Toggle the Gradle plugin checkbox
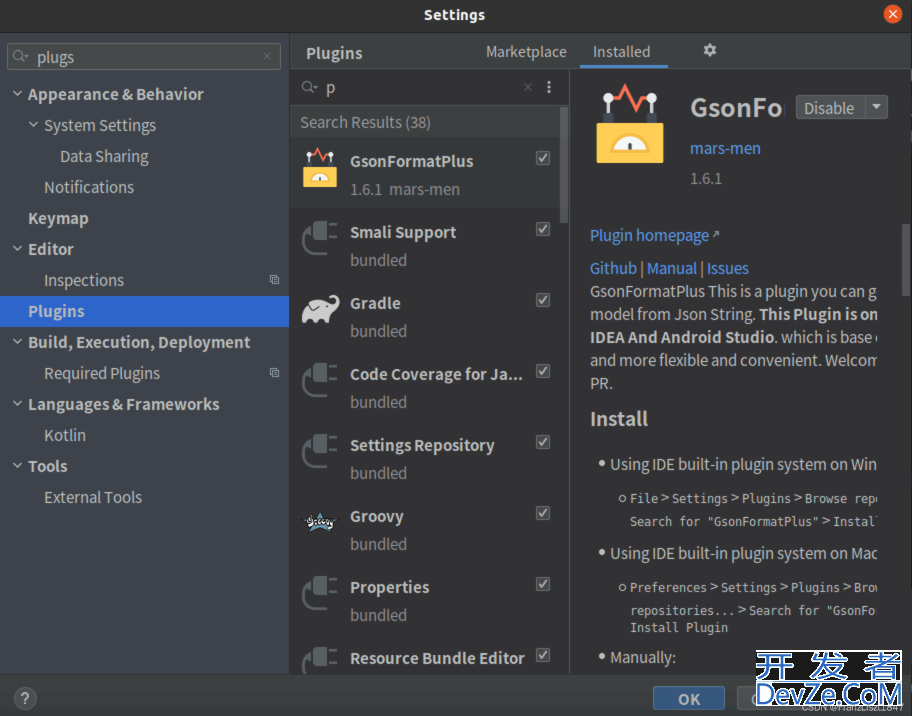This screenshot has height=716, width=912. tap(543, 300)
